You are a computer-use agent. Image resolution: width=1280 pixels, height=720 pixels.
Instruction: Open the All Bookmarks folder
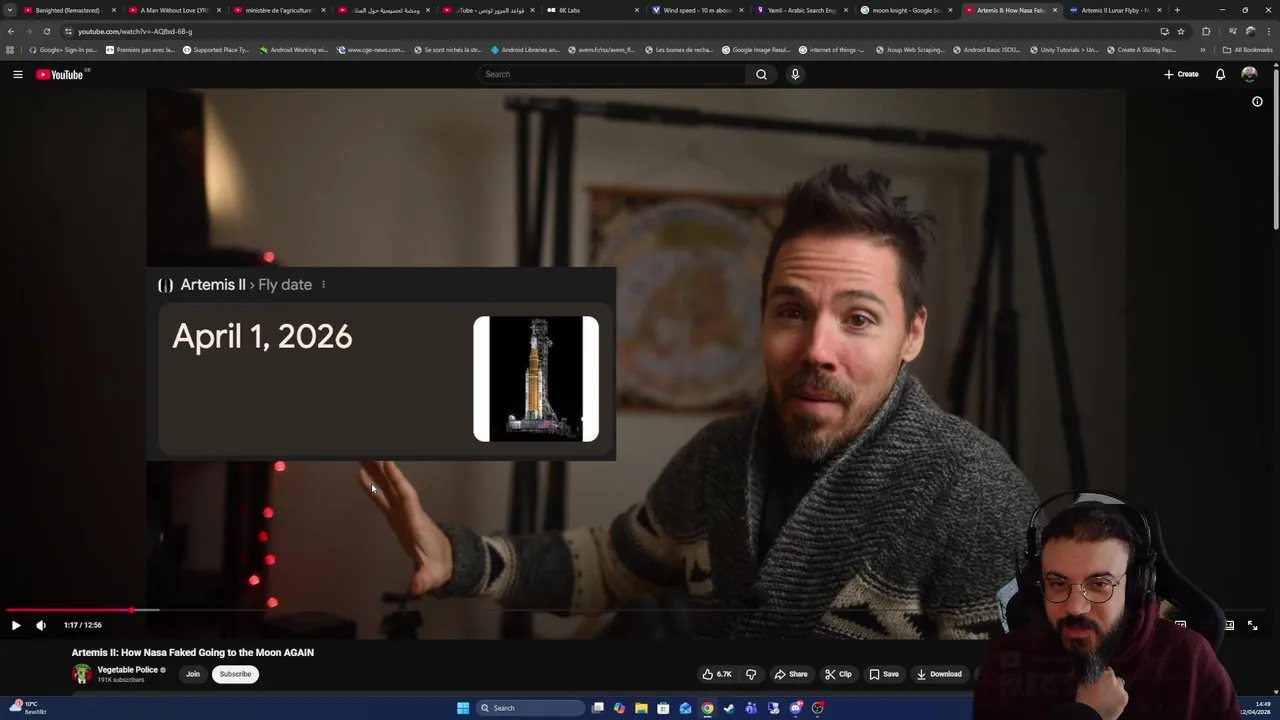click(1248, 49)
